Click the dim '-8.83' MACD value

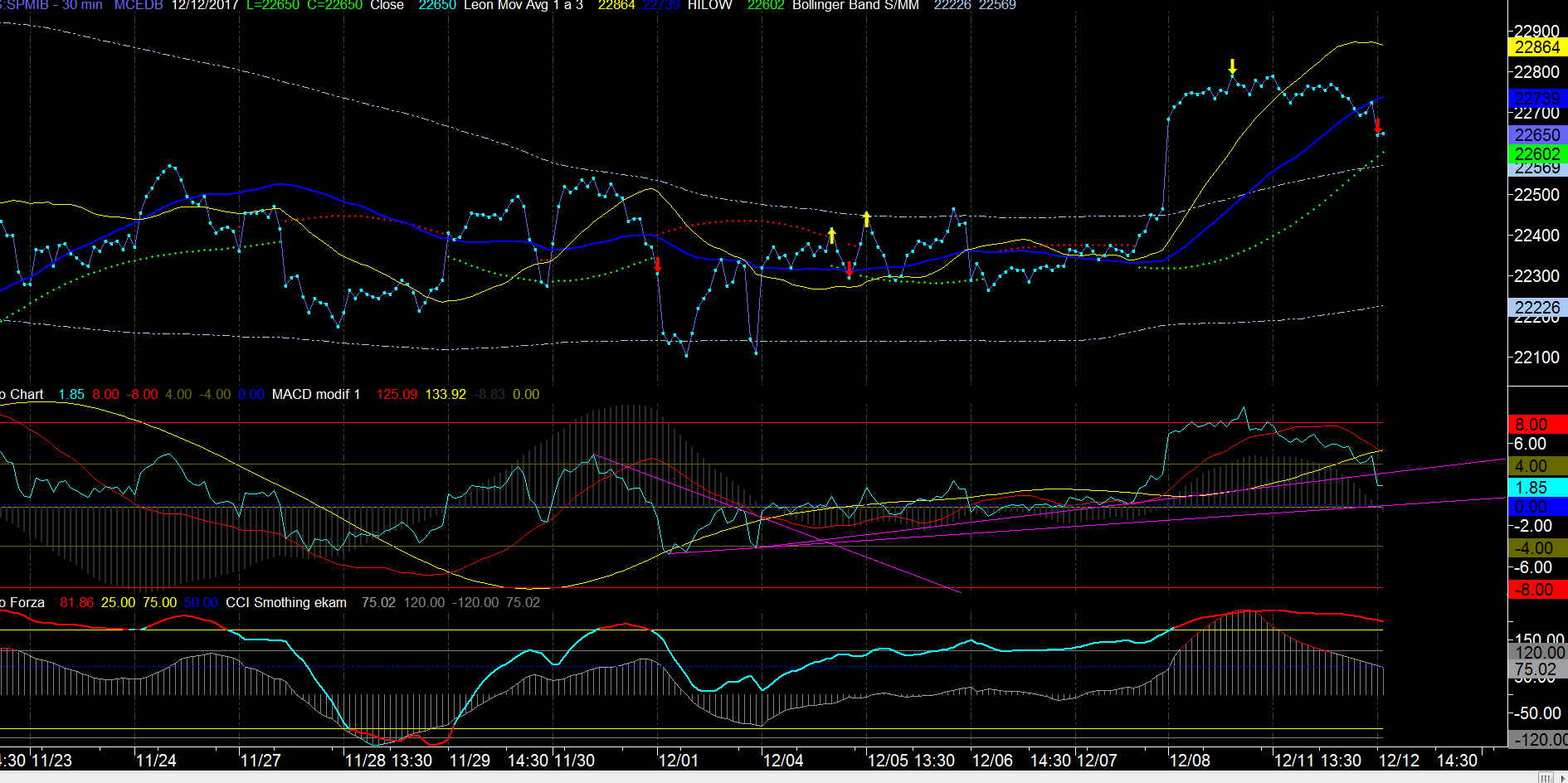[489, 394]
